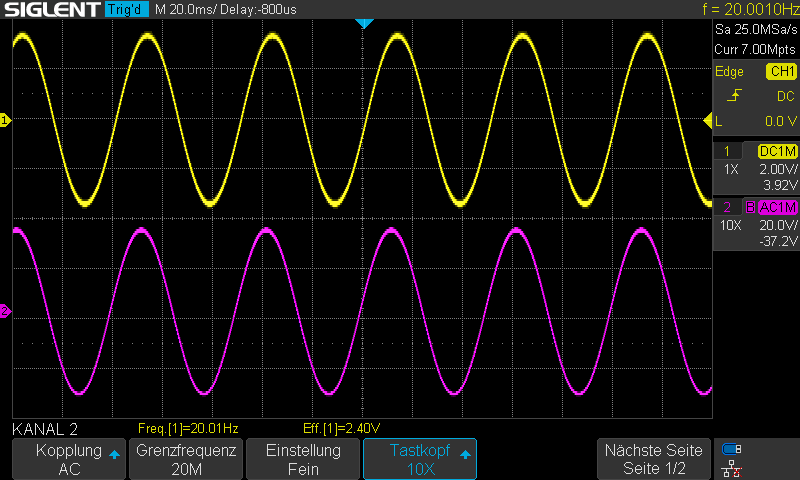800x480 pixels.
Task: Click the magenta B bandwidth limit badge
Action: click(x=750, y=207)
